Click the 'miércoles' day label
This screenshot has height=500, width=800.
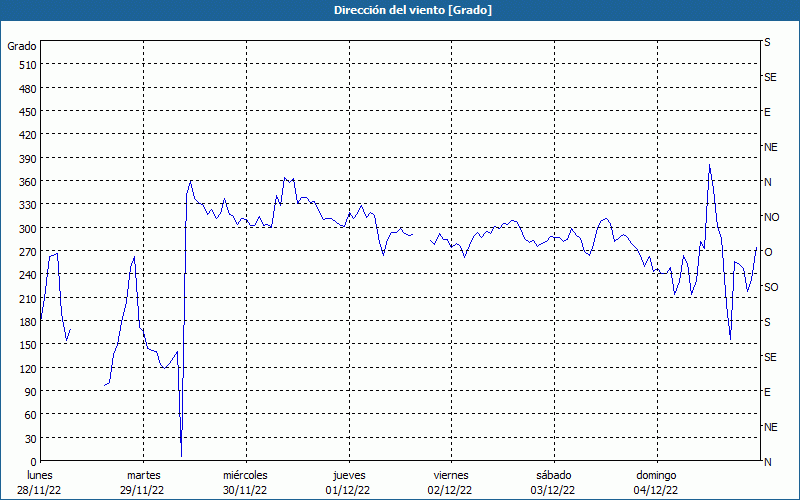click(245, 476)
